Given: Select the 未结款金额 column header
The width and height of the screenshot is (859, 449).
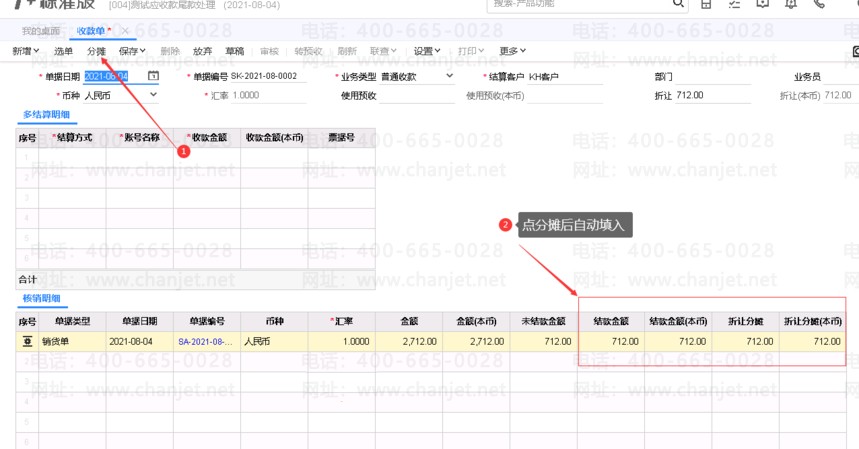Looking at the screenshot, I should [x=543, y=321].
